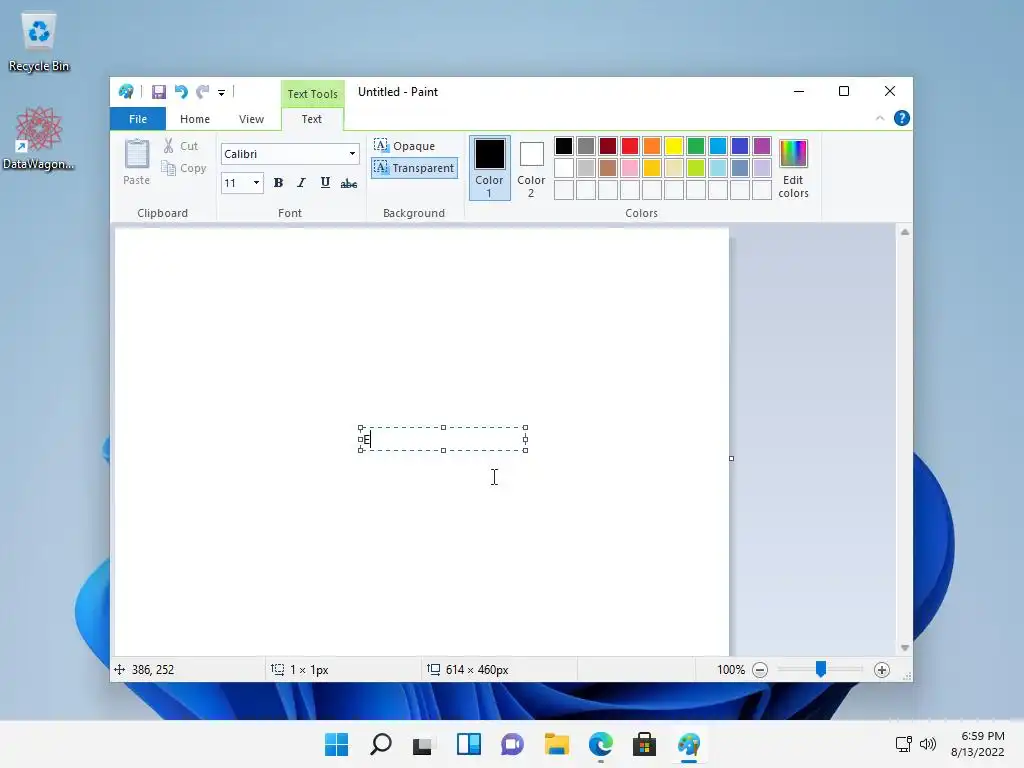Open Edit colors dialog
1024x768 pixels.
(x=793, y=168)
